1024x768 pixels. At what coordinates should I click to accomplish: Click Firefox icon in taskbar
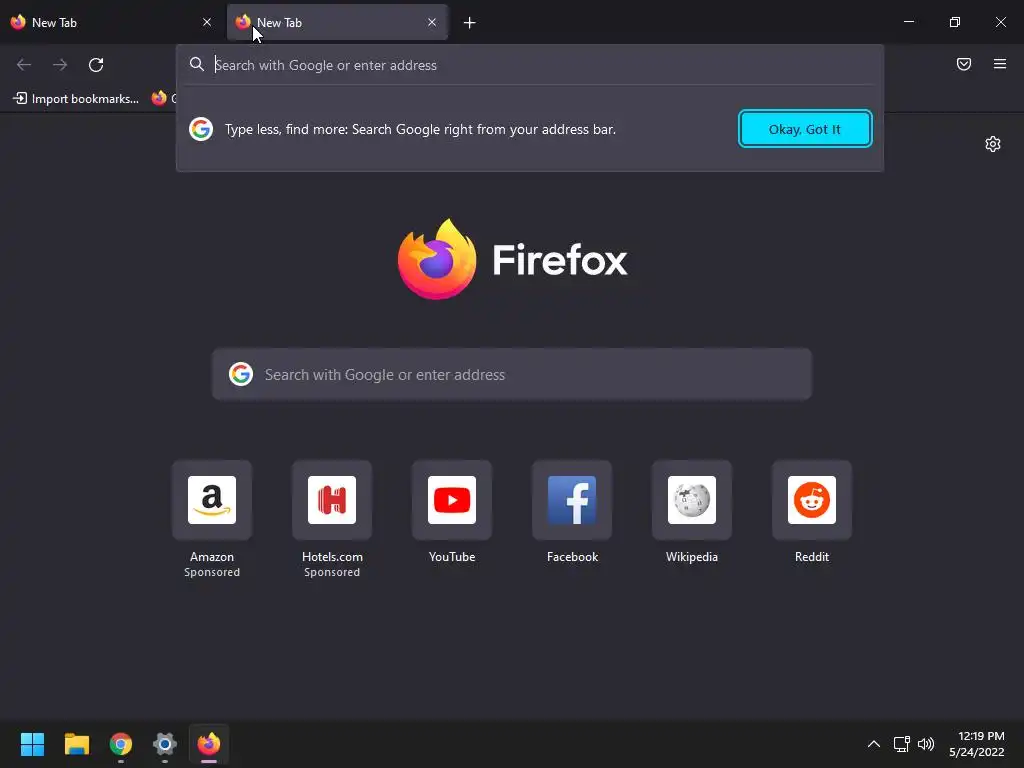pos(209,744)
